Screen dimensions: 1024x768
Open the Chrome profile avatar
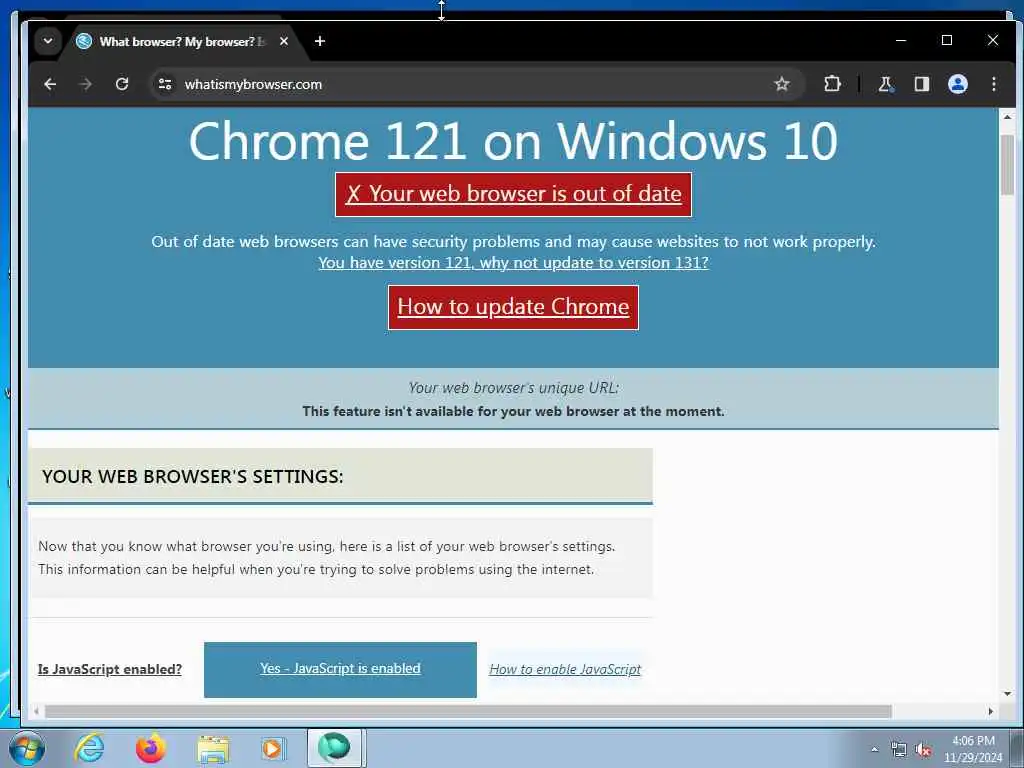click(957, 84)
